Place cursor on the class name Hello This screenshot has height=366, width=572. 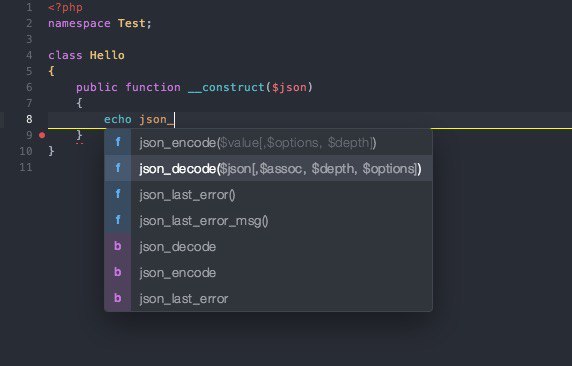click(x=107, y=55)
